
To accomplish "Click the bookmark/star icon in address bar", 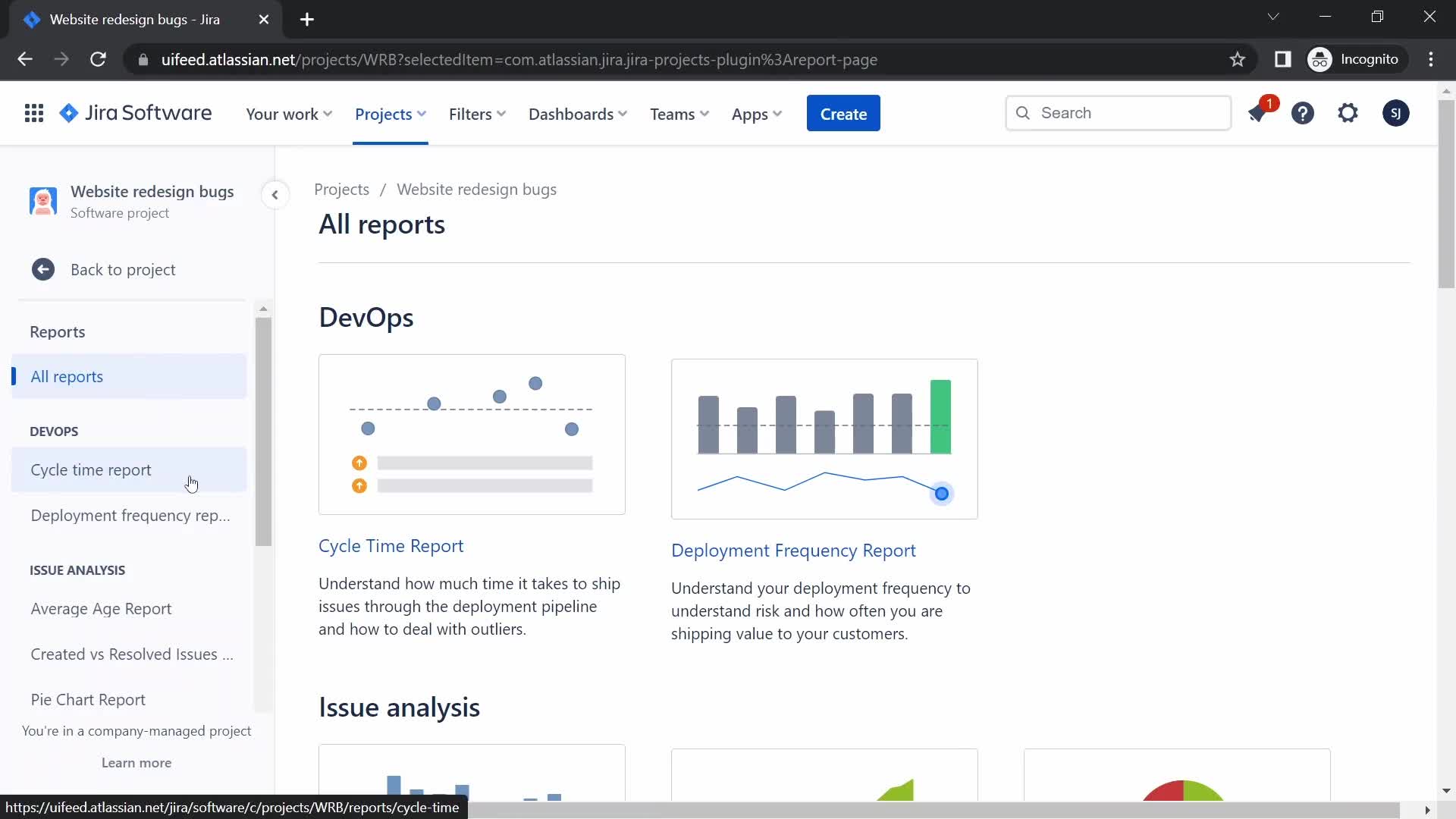I will click(1238, 59).
